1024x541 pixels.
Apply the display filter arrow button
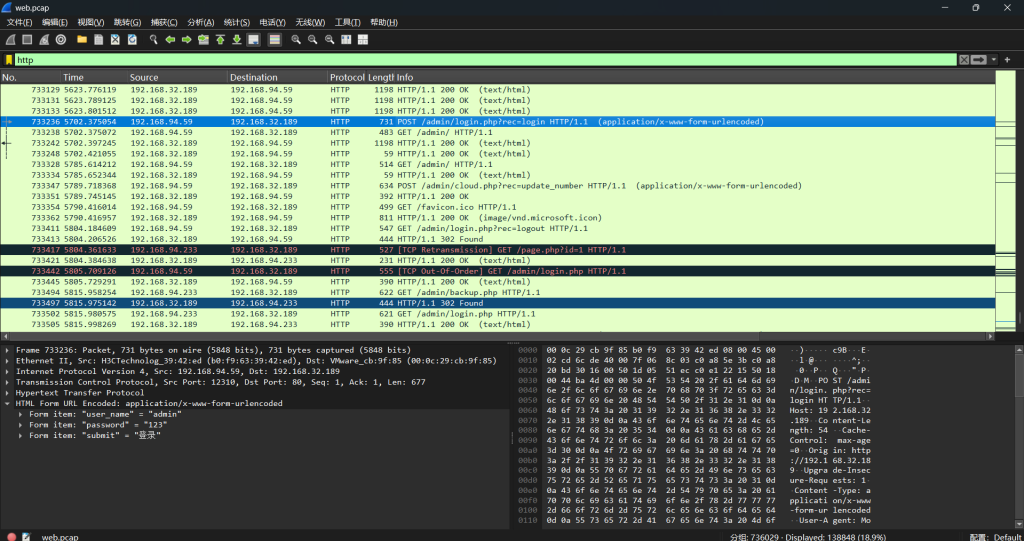(x=980, y=60)
